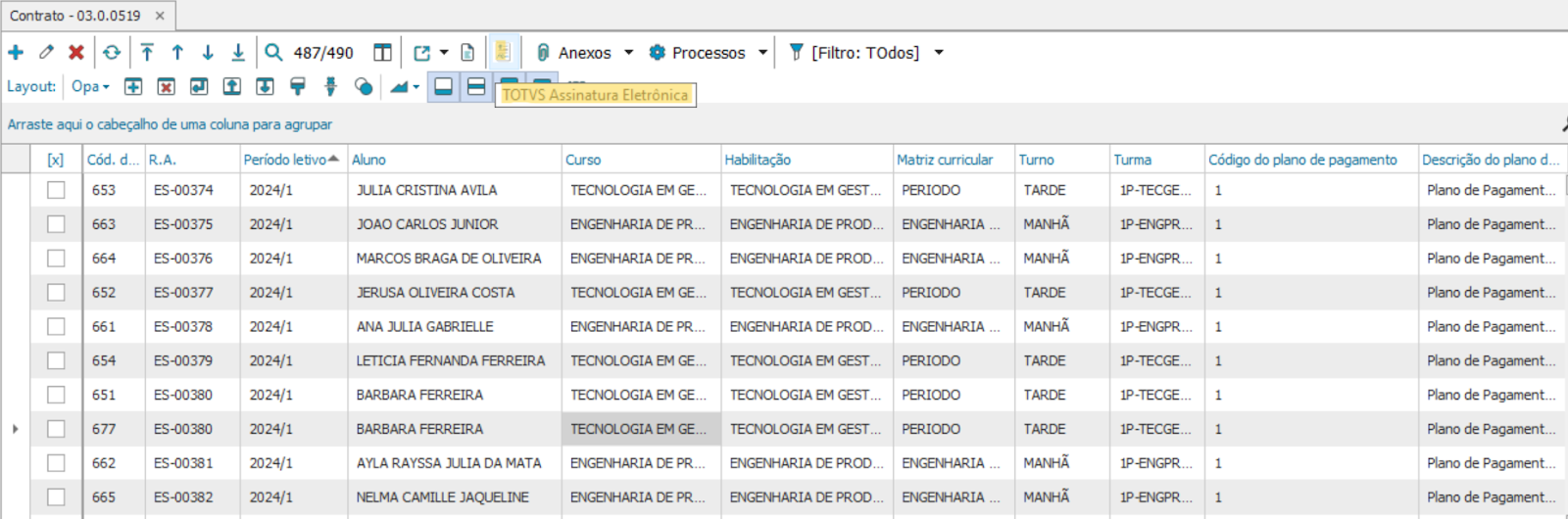Viewport: 1568px width, 519px height.
Task: Sort by Matriz curricular column header
Action: [x=954, y=160]
